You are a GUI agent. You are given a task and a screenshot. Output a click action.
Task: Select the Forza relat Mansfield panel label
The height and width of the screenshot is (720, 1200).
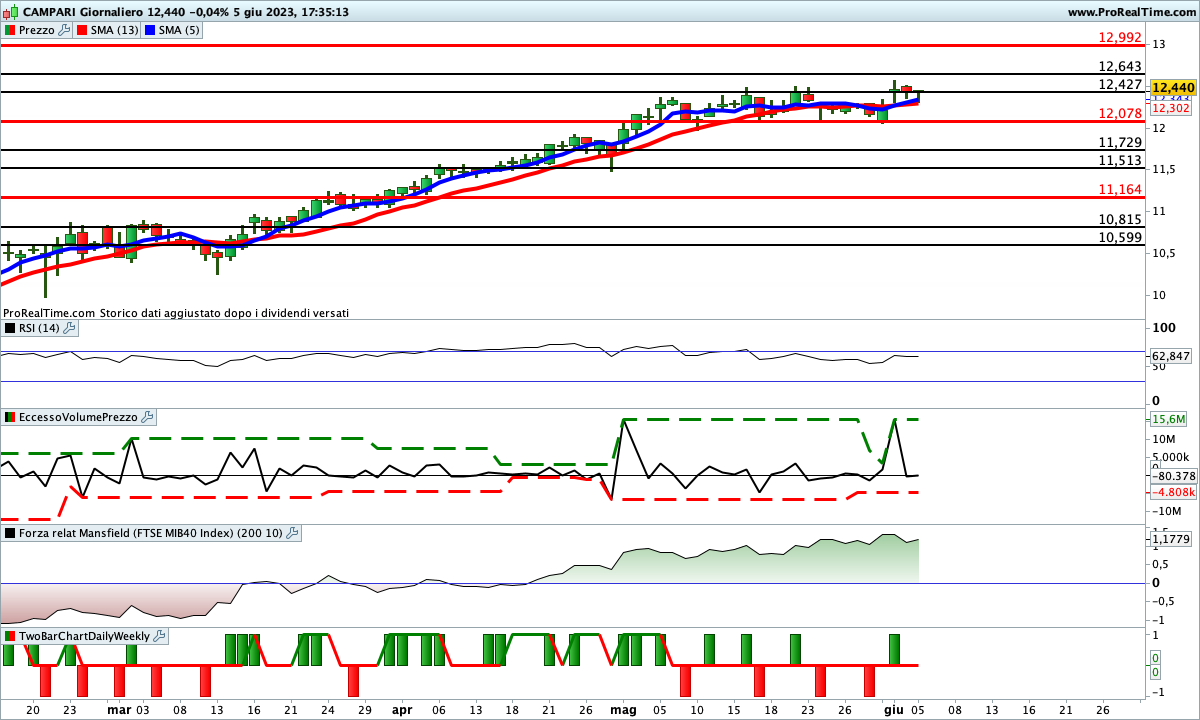pyautogui.click(x=151, y=534)
